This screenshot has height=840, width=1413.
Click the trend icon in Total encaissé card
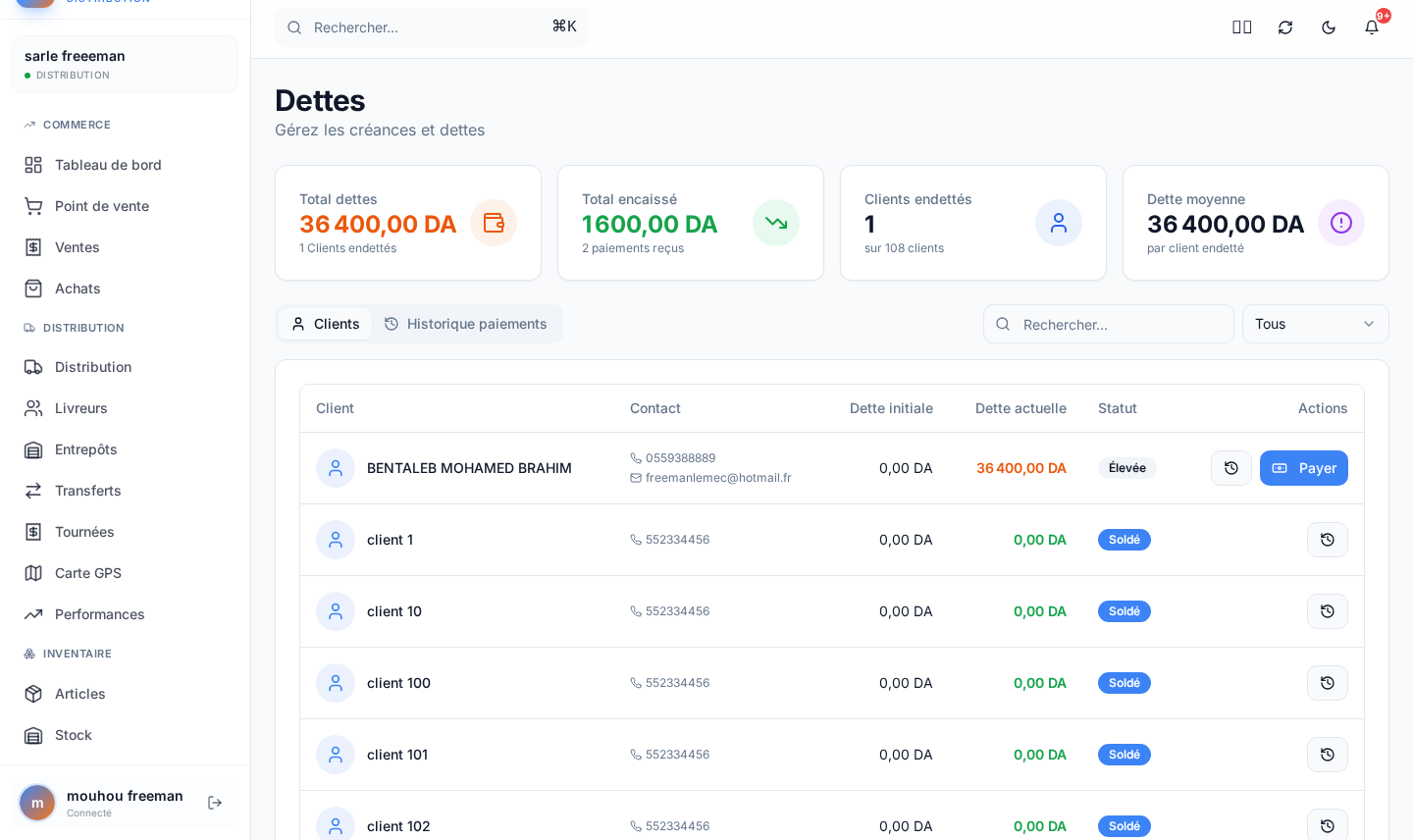click(x=776, y=223)
